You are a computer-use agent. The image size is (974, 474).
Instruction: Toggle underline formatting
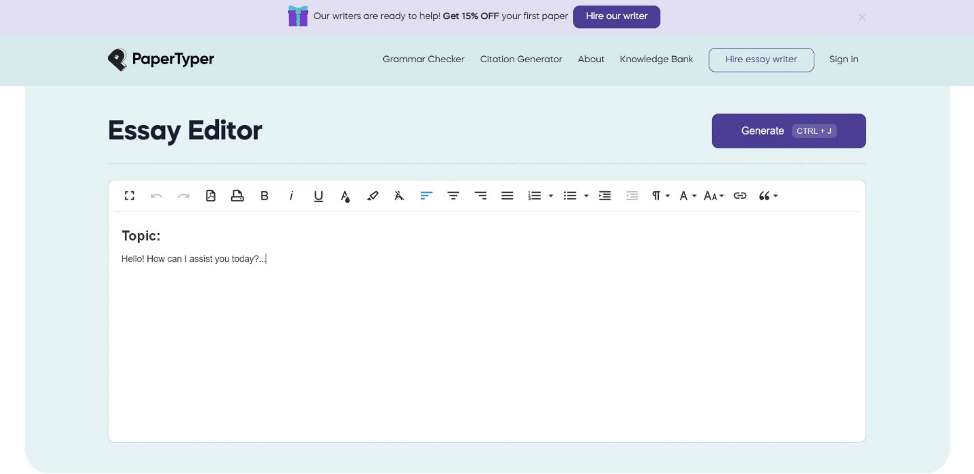tap(318, 196)
